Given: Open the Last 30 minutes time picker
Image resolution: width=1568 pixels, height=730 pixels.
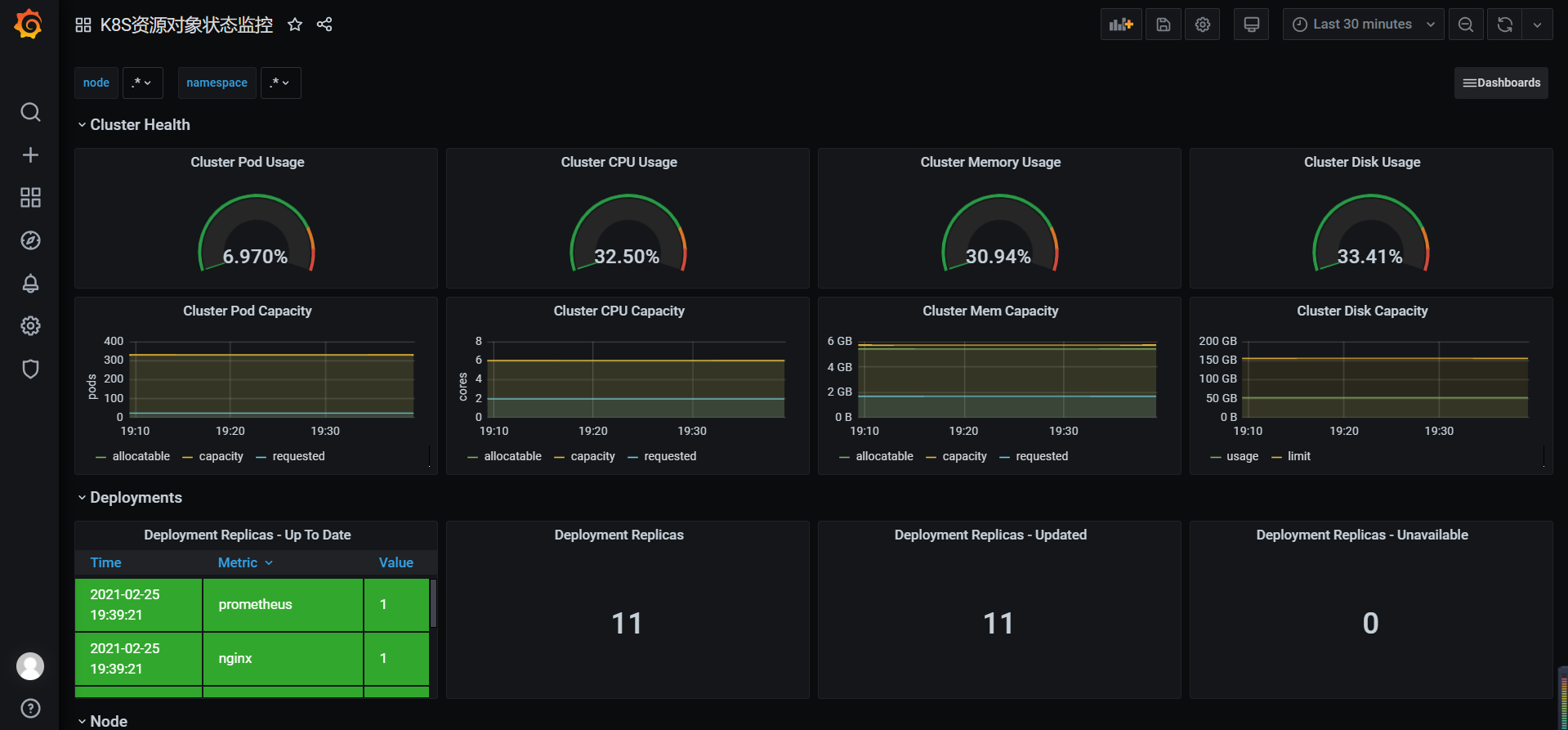Looking at the screenshot, I should (x=1362, y=25).
